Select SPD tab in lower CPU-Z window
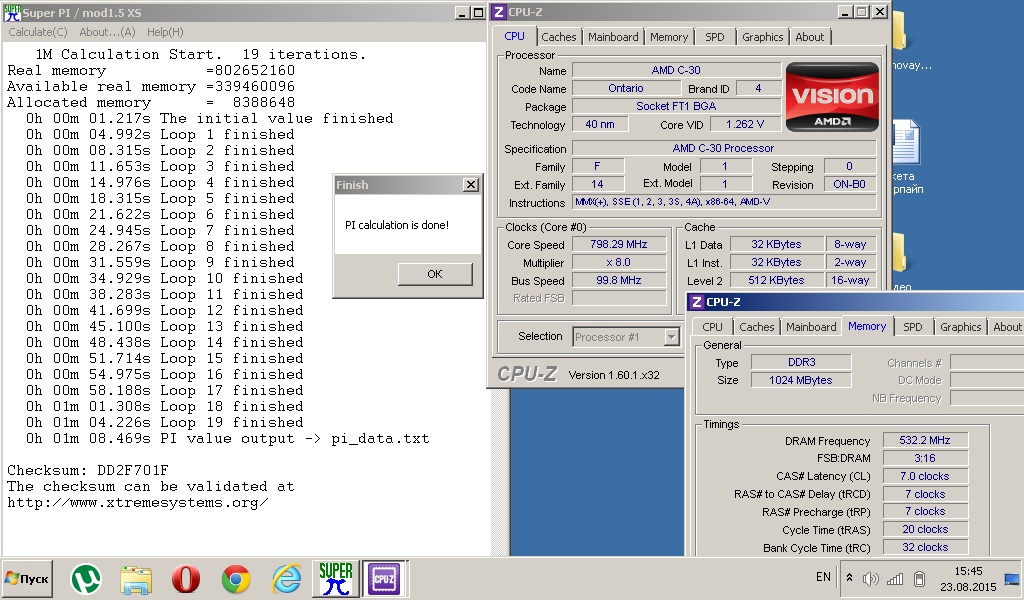This screenshot has height=600, width=1024. click(912, 326)
